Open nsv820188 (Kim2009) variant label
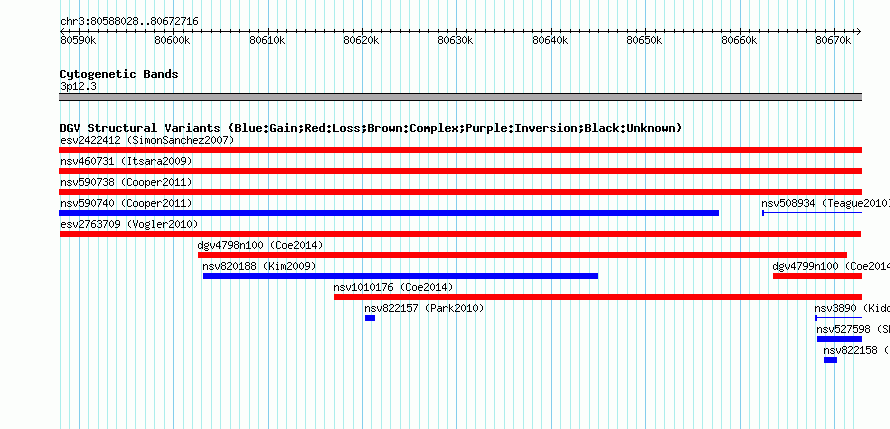 tap(259, 266)
